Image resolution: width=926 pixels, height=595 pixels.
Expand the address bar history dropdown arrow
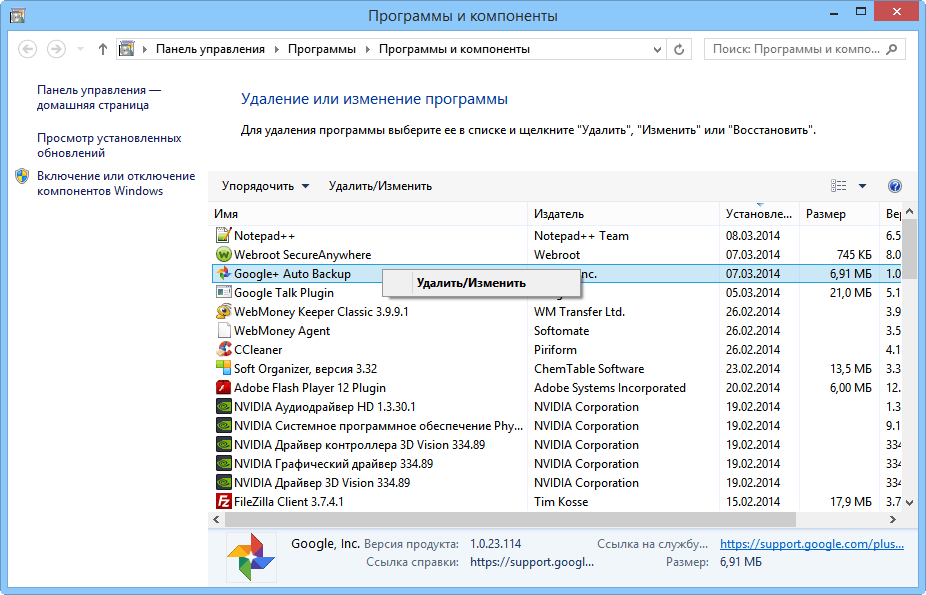(x=655, y=48)
